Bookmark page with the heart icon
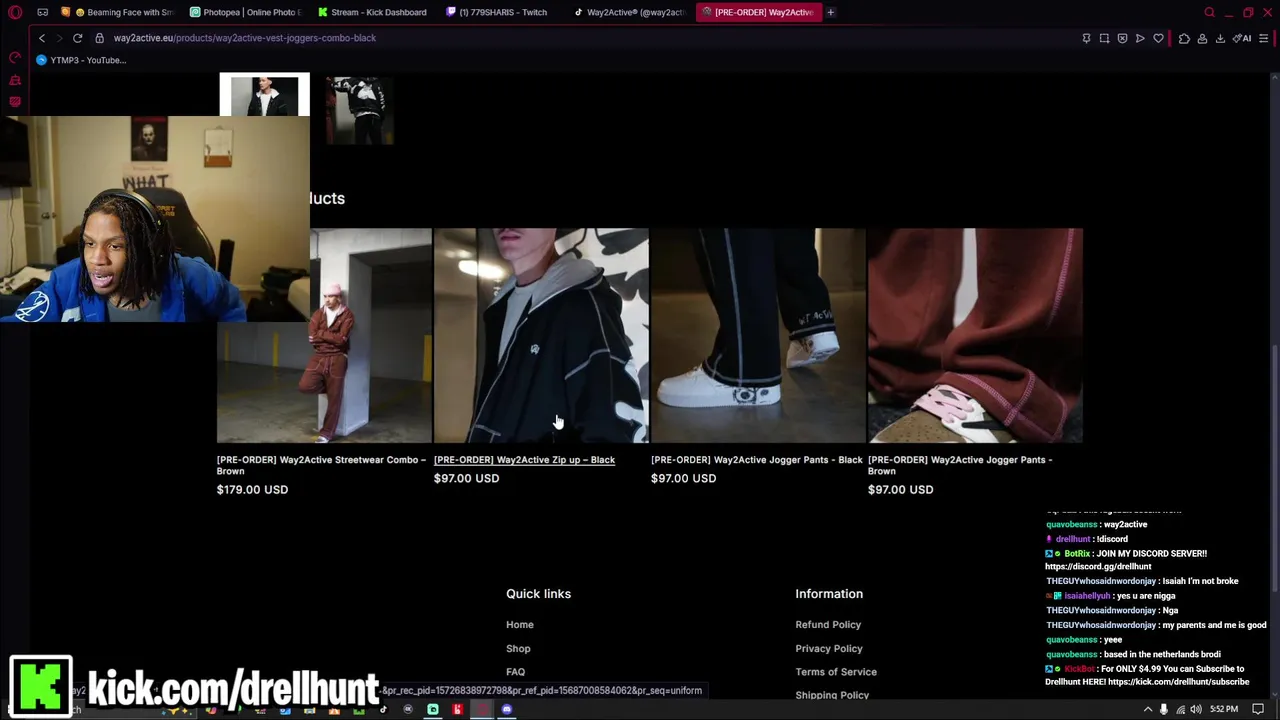1280x720 pixels. coord(1158,38)
